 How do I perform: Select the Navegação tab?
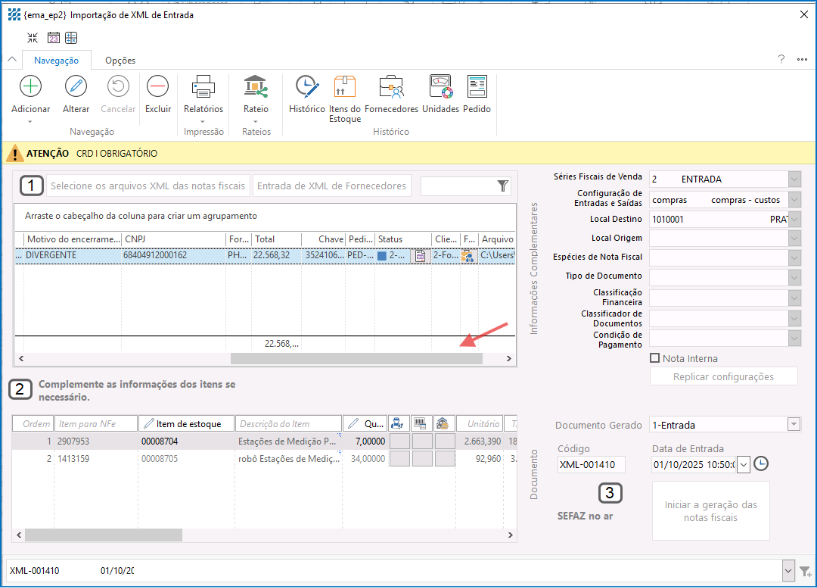pyautogui.click(x=56, y=61)
